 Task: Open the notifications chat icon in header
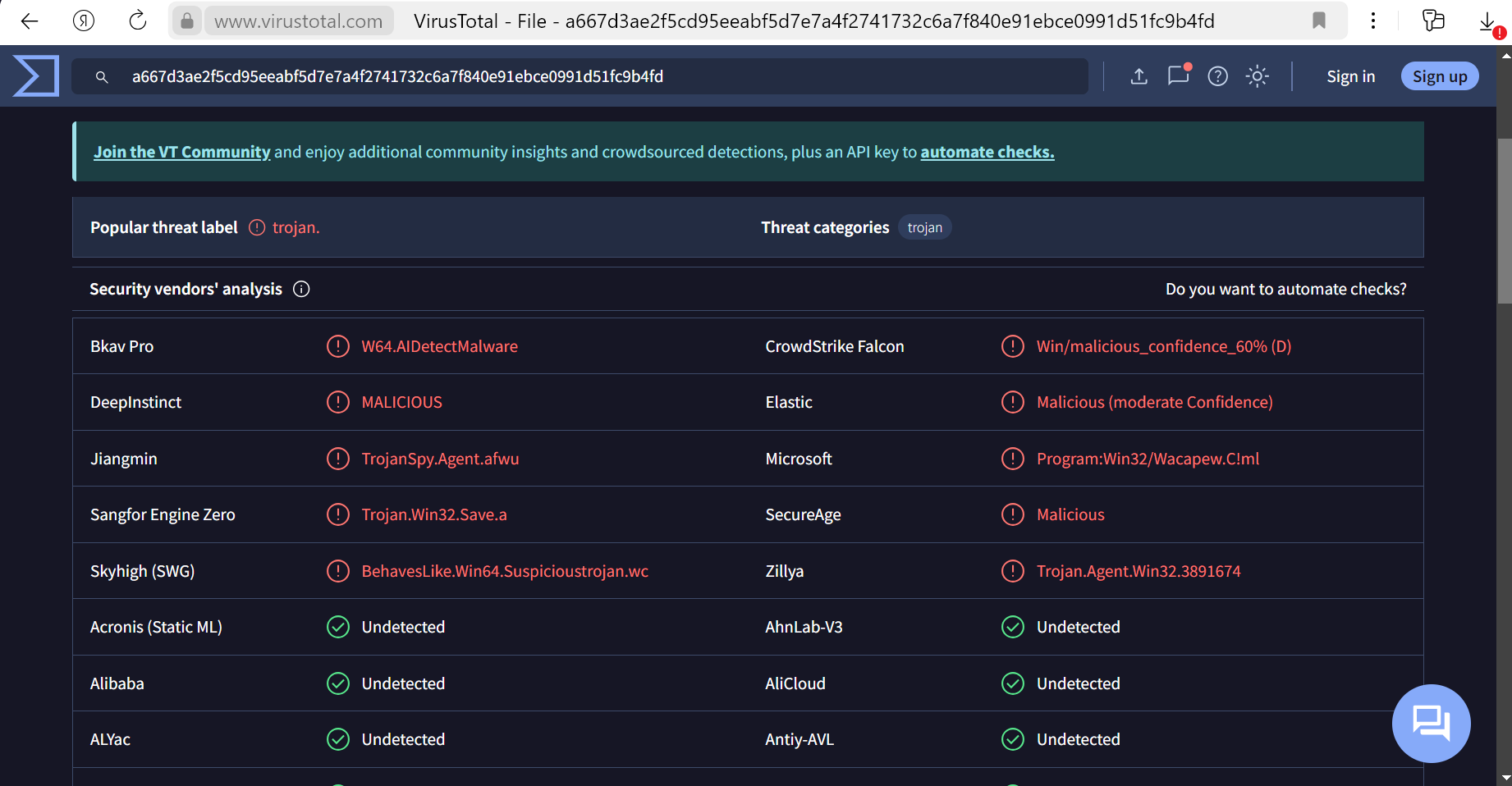(x=1179, y=75)
